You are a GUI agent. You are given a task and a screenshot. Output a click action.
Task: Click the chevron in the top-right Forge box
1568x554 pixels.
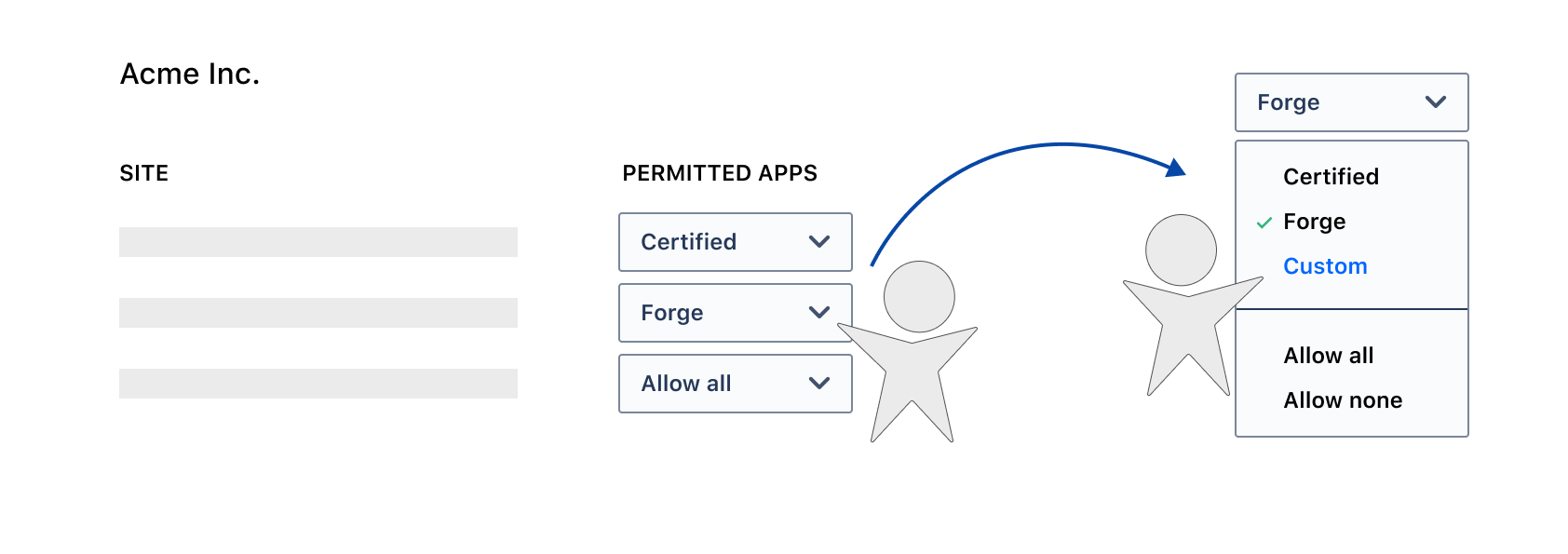coord(1436,102)
